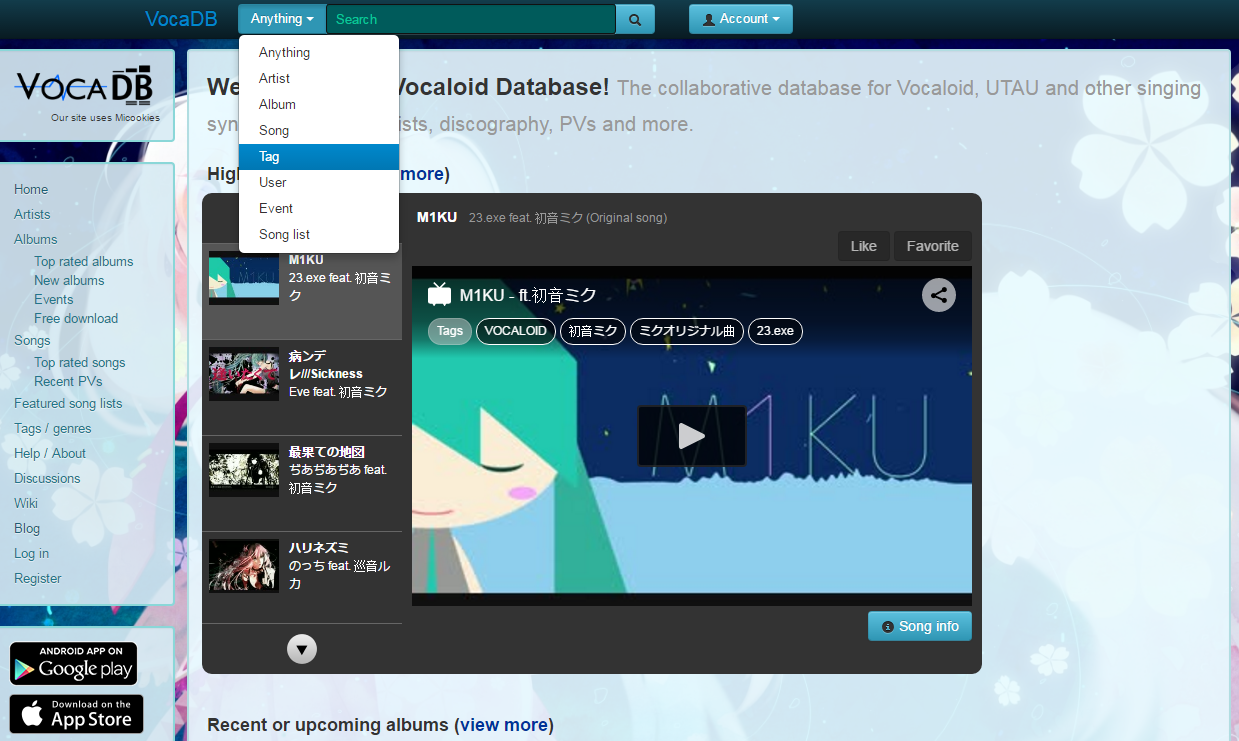Click the VocaDB brand link in navbar
Image resolution: width=1239 pixels, height=741 pixels.
tap(181, 19)
